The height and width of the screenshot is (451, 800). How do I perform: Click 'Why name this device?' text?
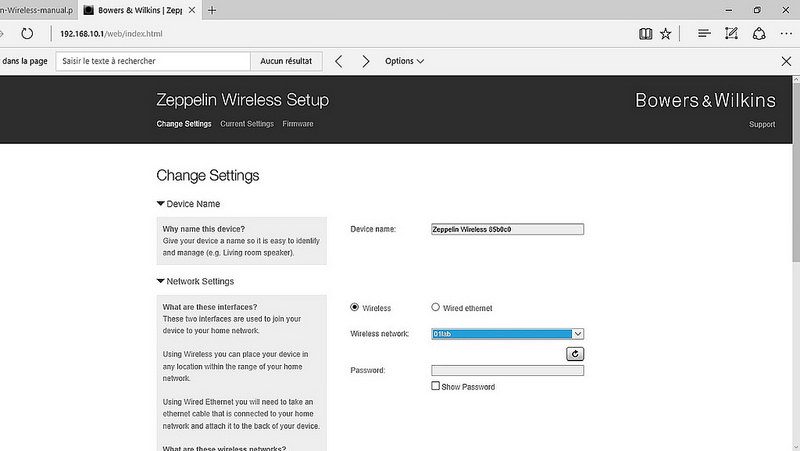tap(204, 229)
